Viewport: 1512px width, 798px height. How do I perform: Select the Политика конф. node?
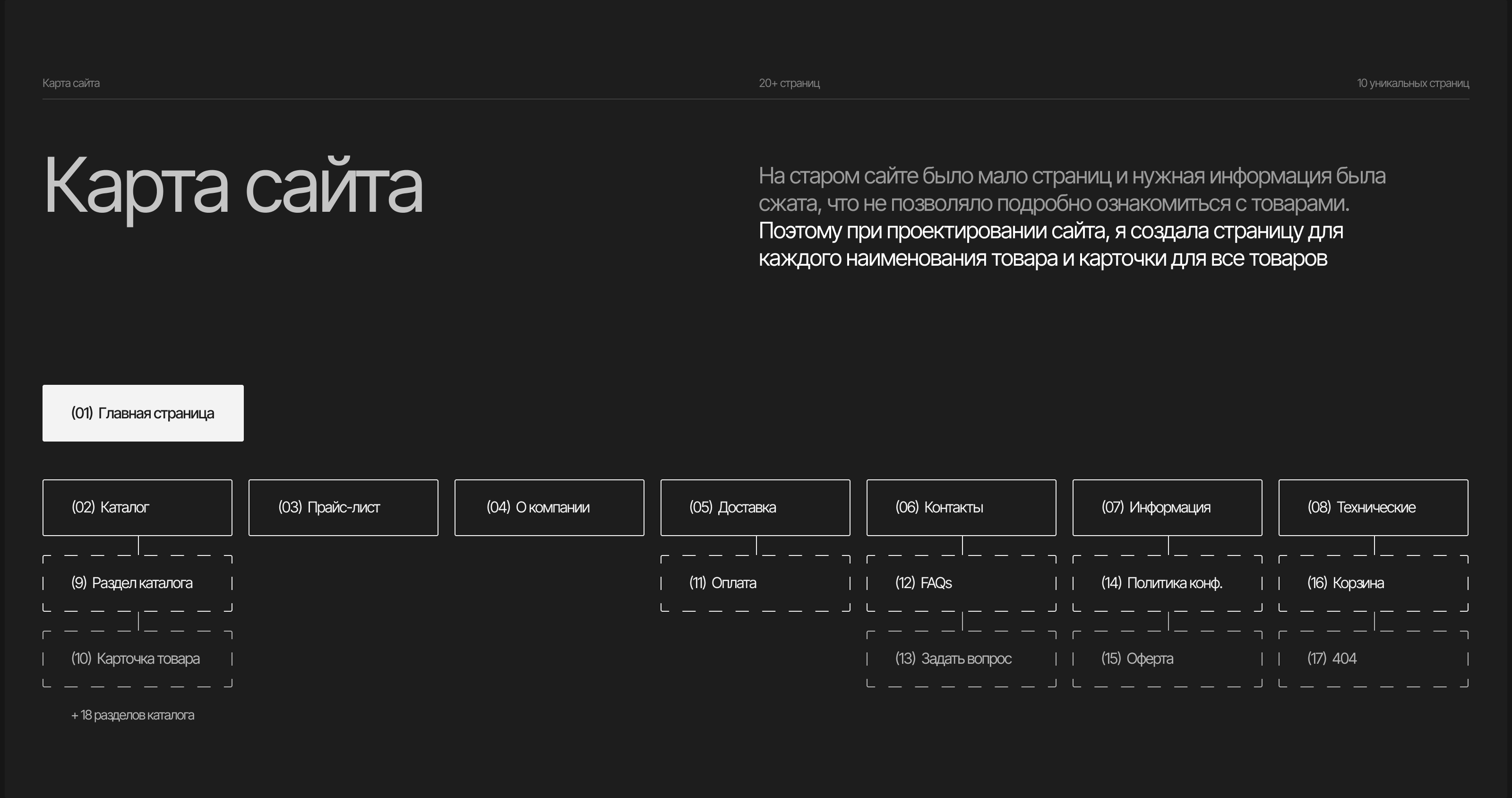(x=1167, y=583)
